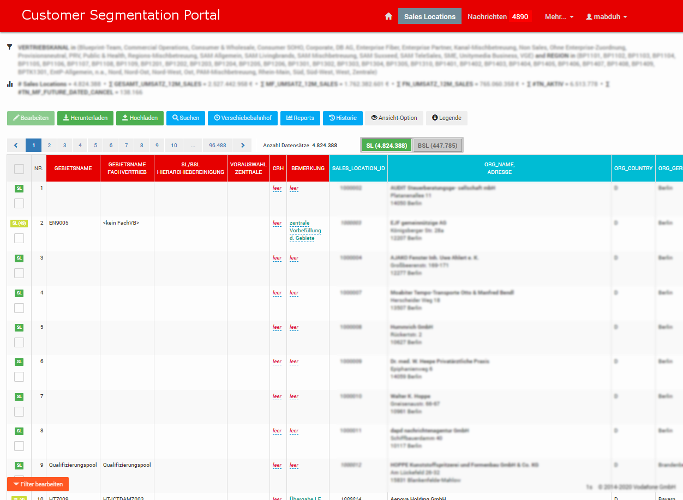Screen dimensions: 683x500
Task: Open the Historie history view
Action: tap(343, 118)
